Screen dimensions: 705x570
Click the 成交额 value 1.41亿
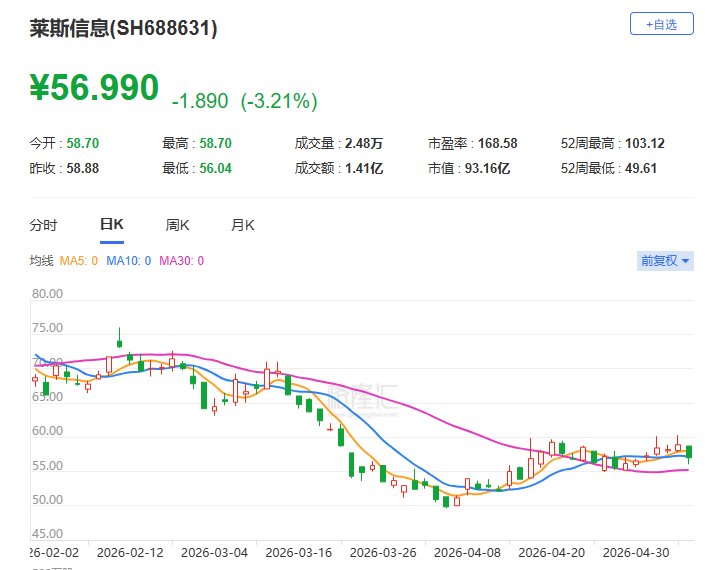364,169
